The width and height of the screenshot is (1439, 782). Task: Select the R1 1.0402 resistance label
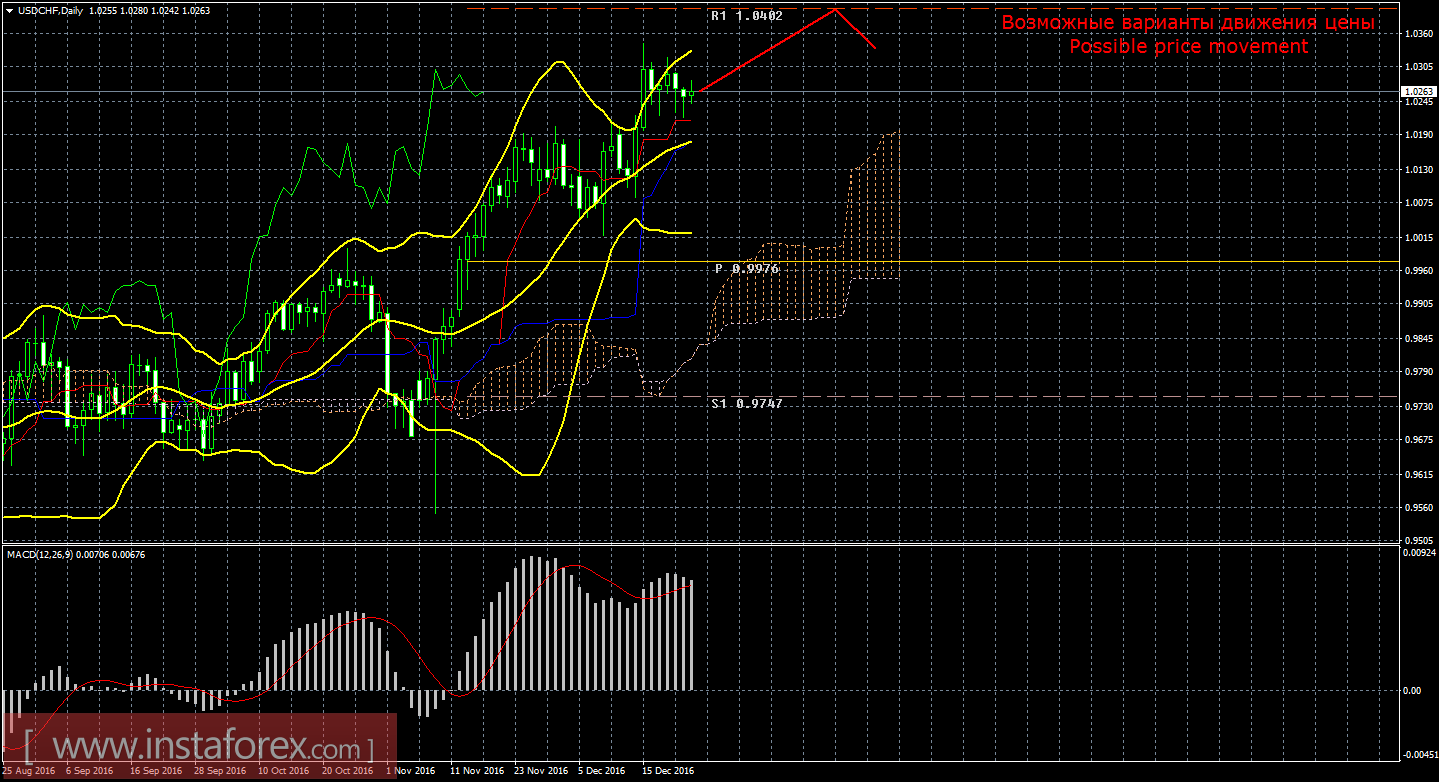click(x=746, y=16)
